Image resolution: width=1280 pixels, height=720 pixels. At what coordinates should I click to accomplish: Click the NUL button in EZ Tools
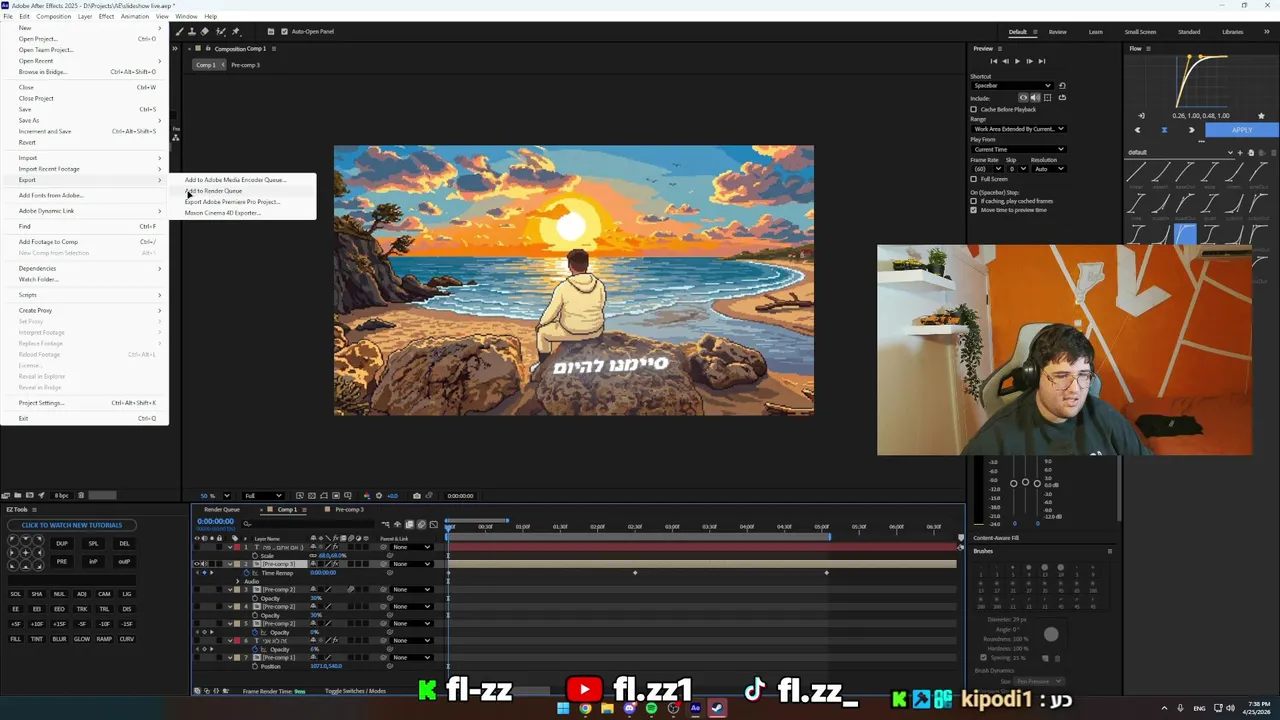click(x=59, y=594)
